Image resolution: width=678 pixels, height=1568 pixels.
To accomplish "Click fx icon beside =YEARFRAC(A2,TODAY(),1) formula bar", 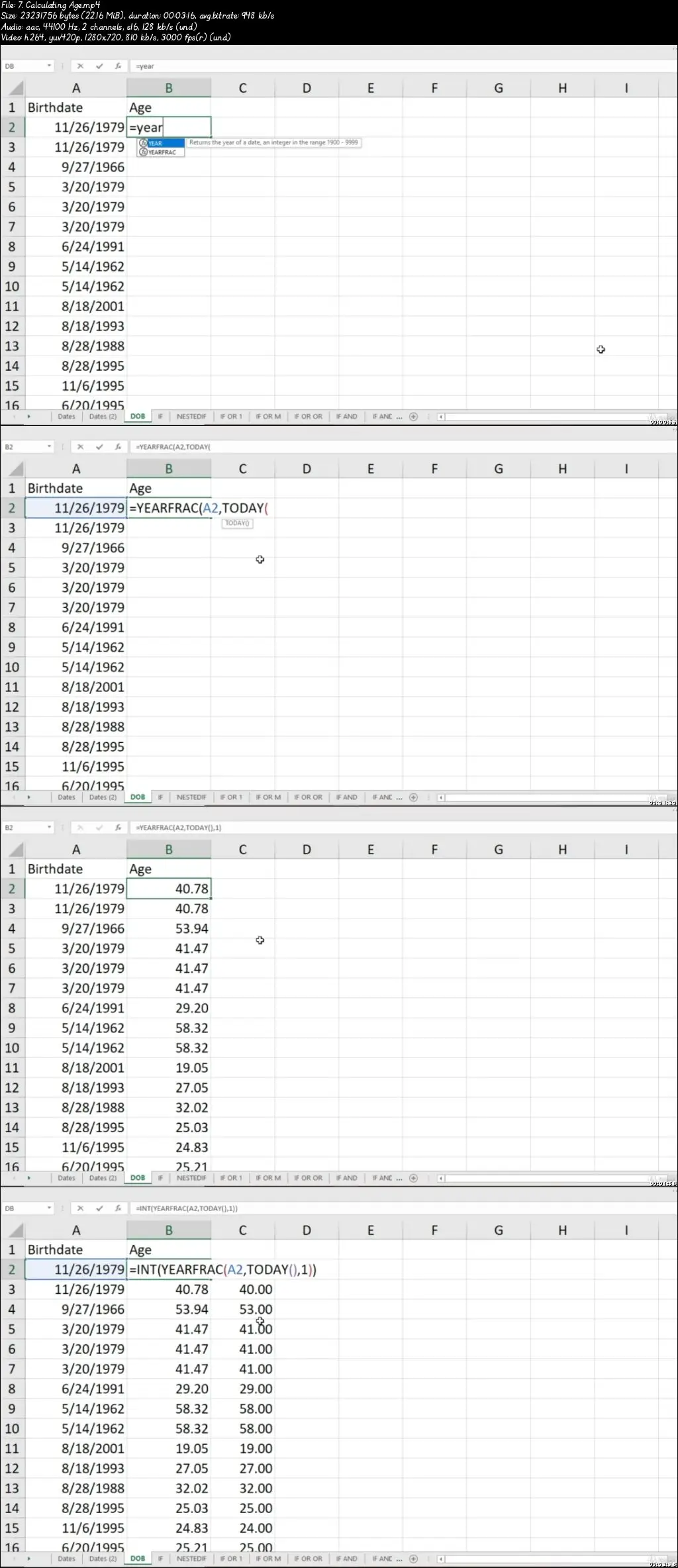I will point(118,828).
